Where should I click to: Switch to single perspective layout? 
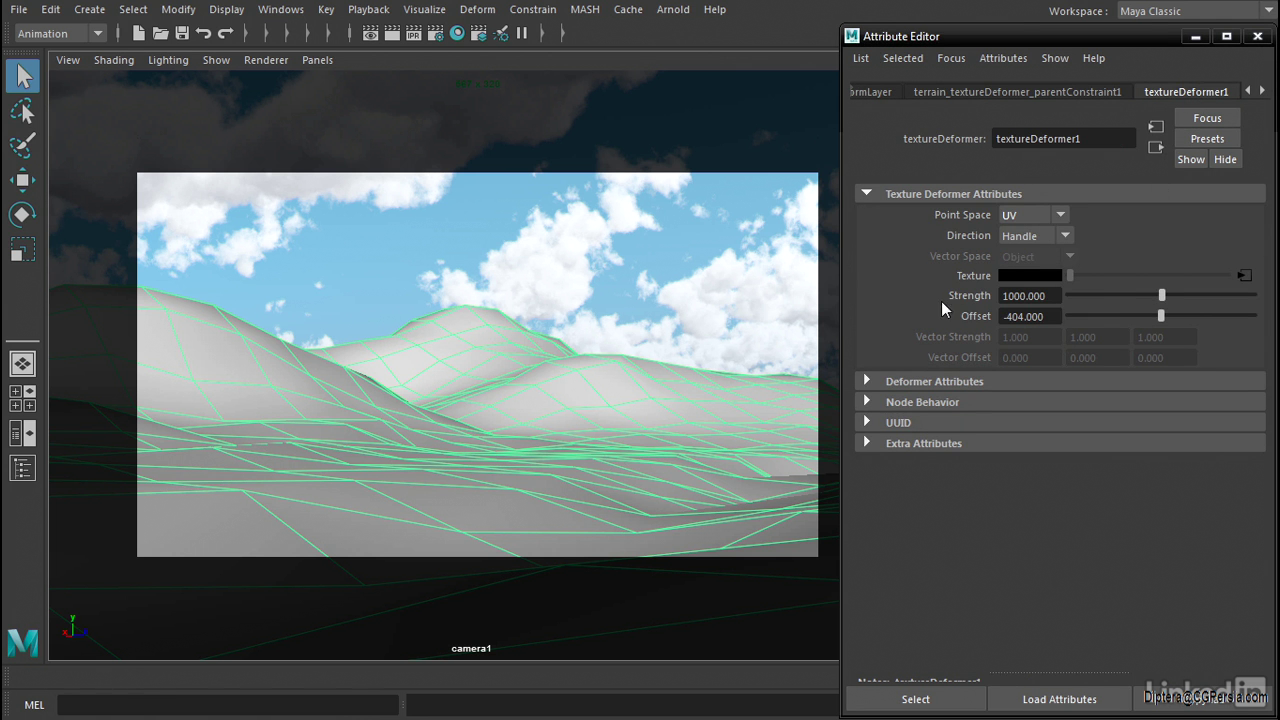pos(23,364)
